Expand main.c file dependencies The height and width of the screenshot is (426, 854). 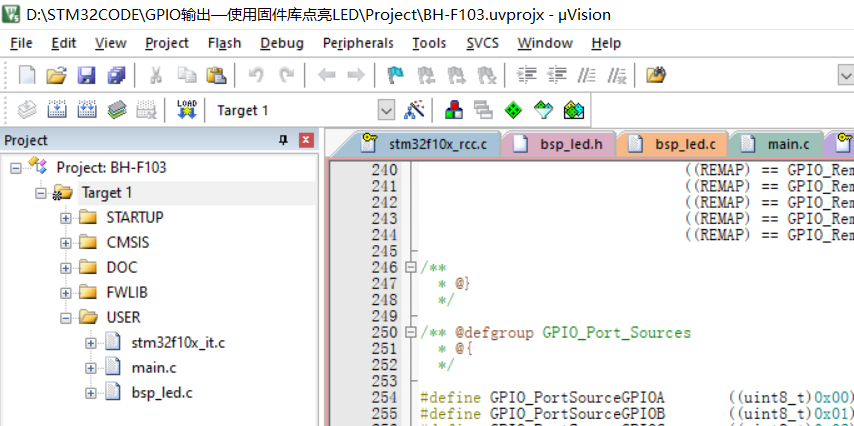click(91, 368)
